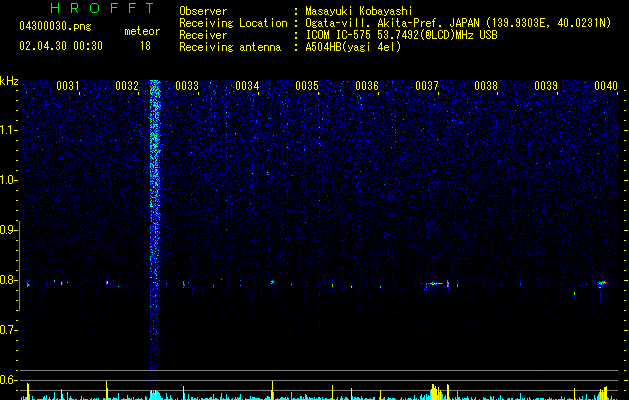The image size is (629, 400).
Task: Click the Observer label
Action: [x=203, y=11]
